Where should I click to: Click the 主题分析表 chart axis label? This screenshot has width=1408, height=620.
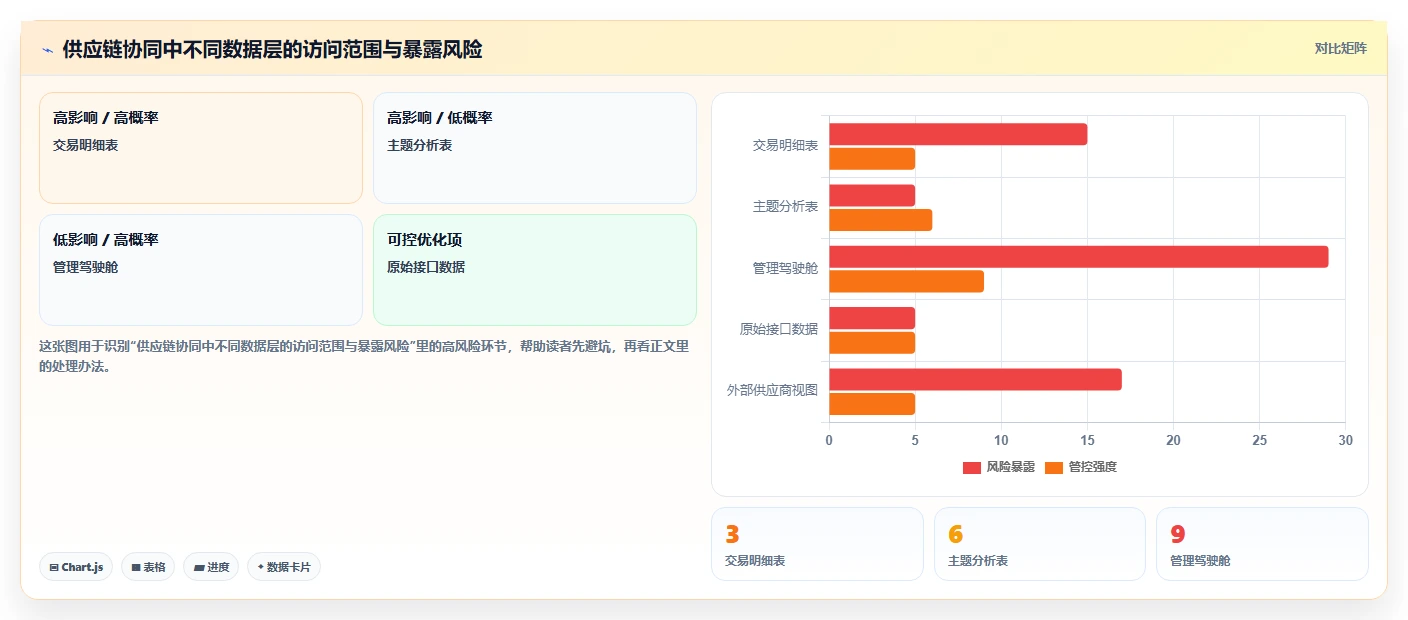click(785, 207)
